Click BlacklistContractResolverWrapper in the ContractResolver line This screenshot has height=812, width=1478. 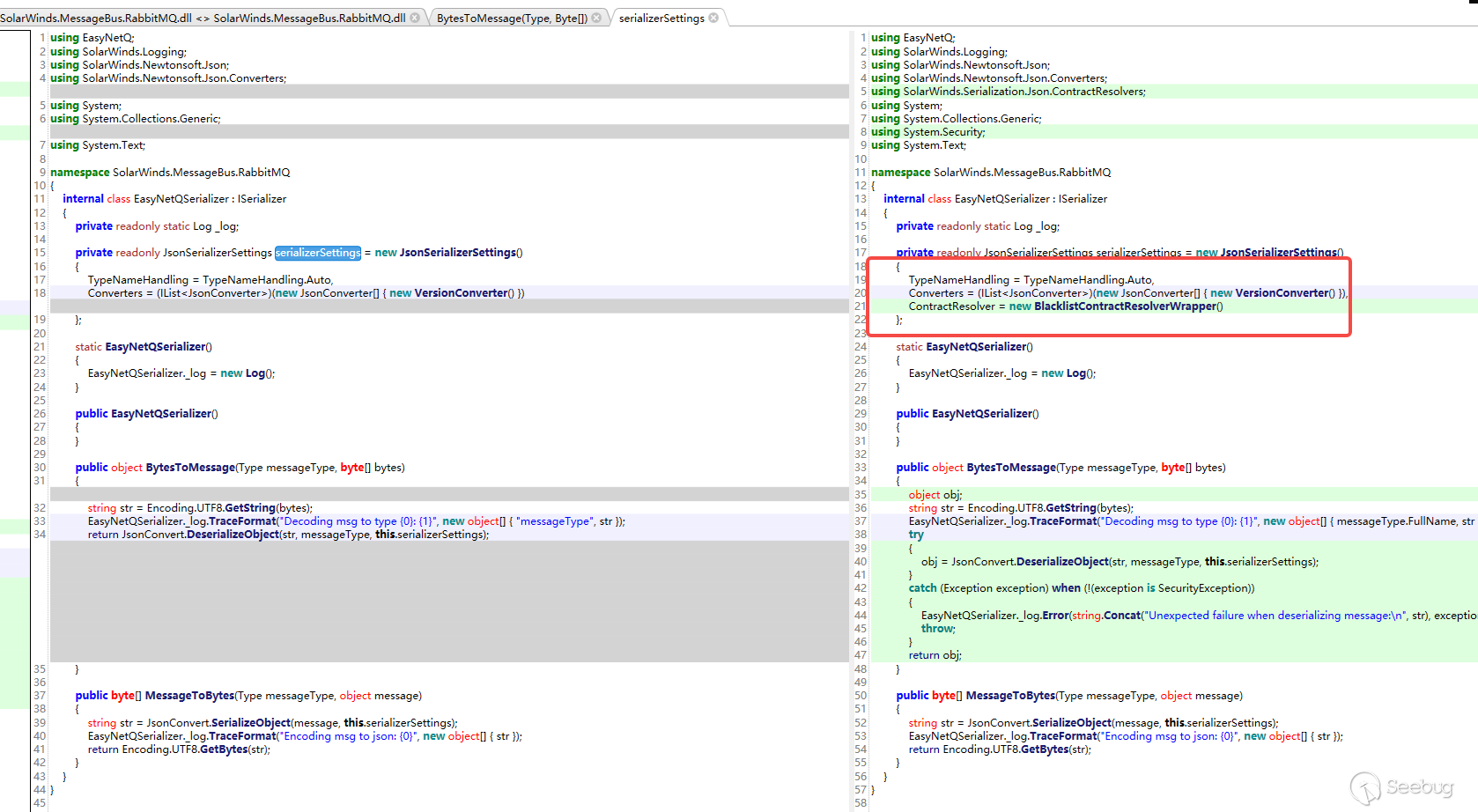click(1125, 306)
